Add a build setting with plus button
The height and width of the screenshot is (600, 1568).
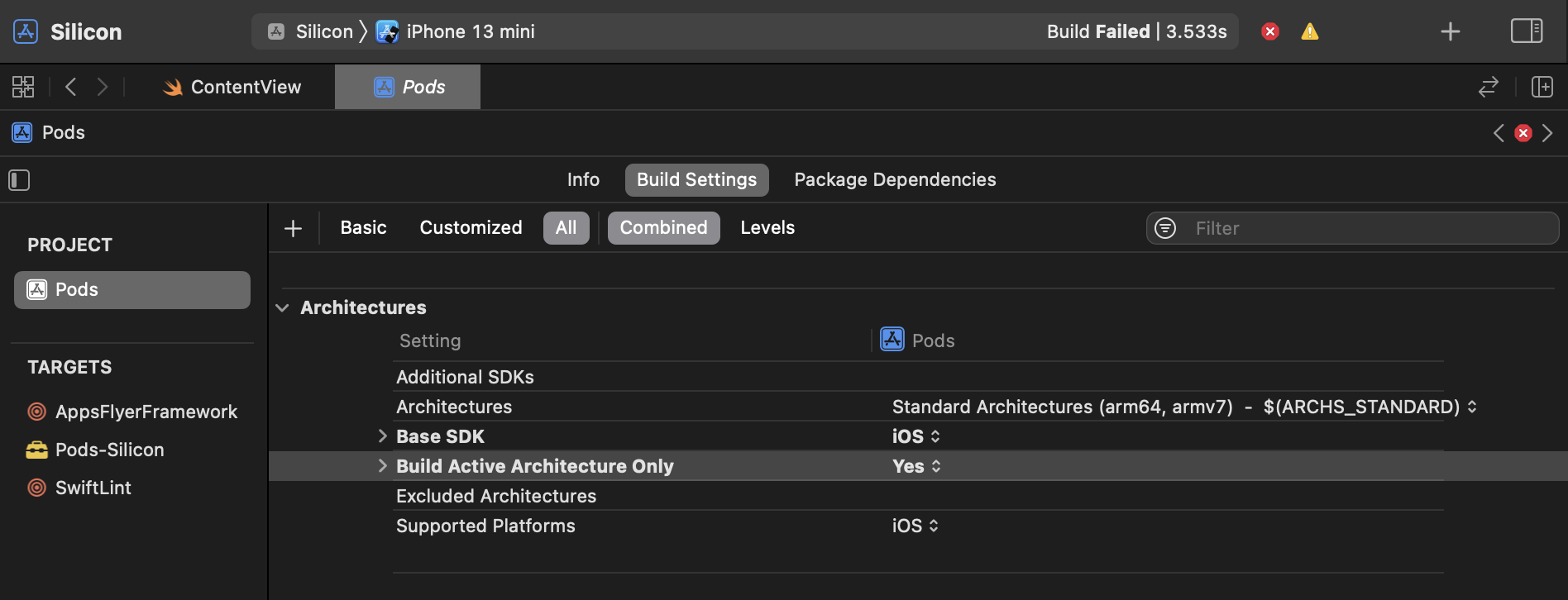[293, 228]
